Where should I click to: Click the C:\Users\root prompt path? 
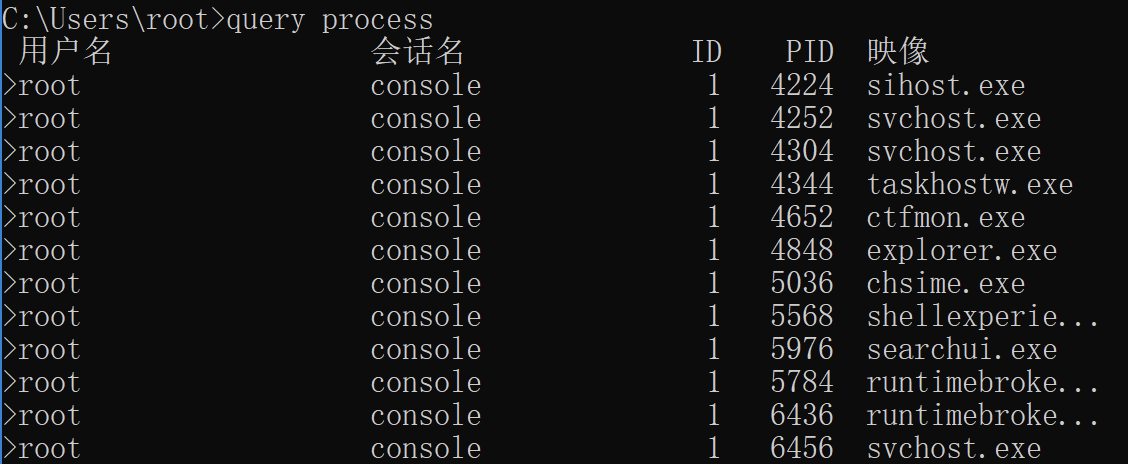coord(110,19)
